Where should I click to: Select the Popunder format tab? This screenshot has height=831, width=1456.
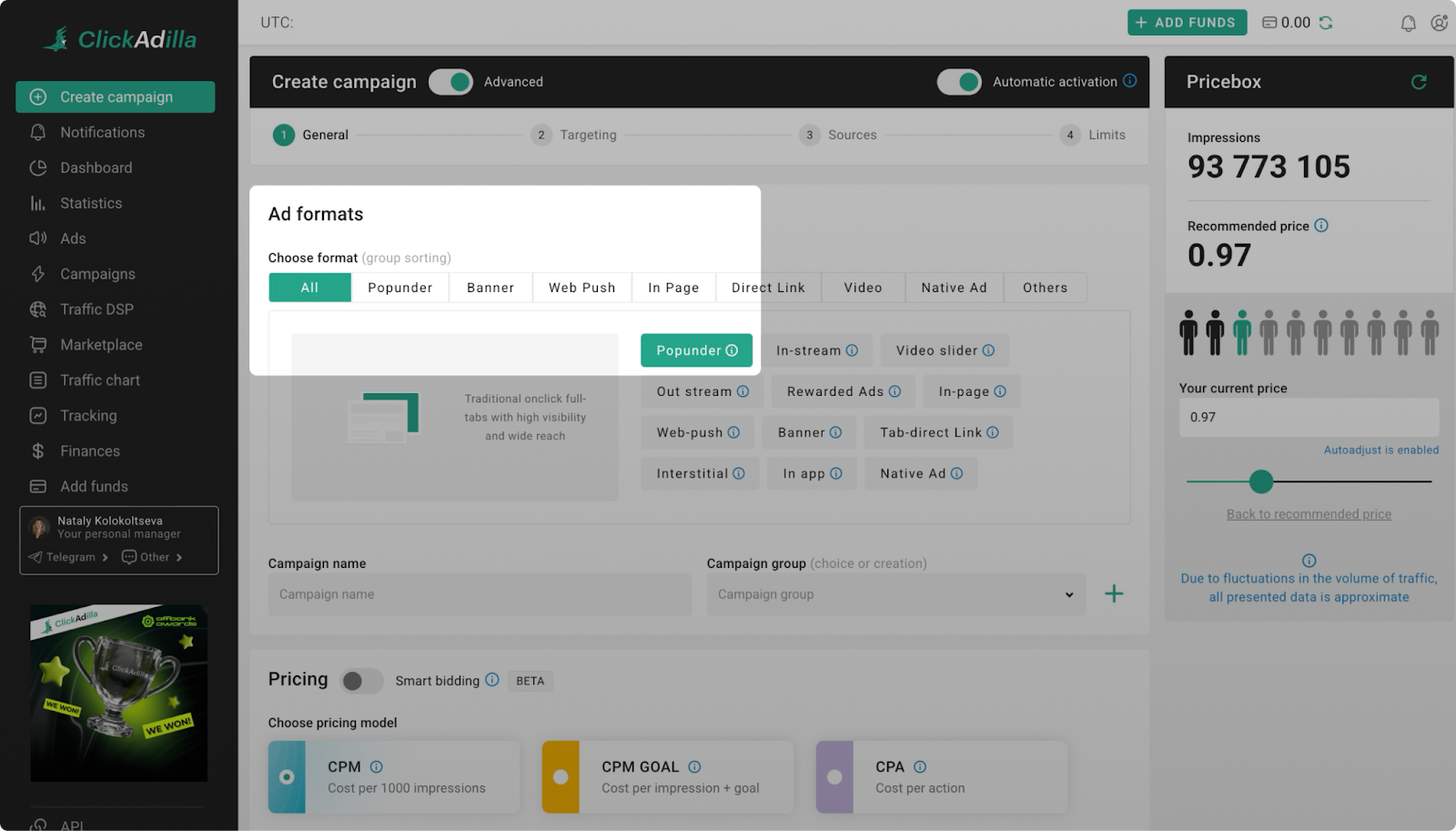click(x=400, y=288)
